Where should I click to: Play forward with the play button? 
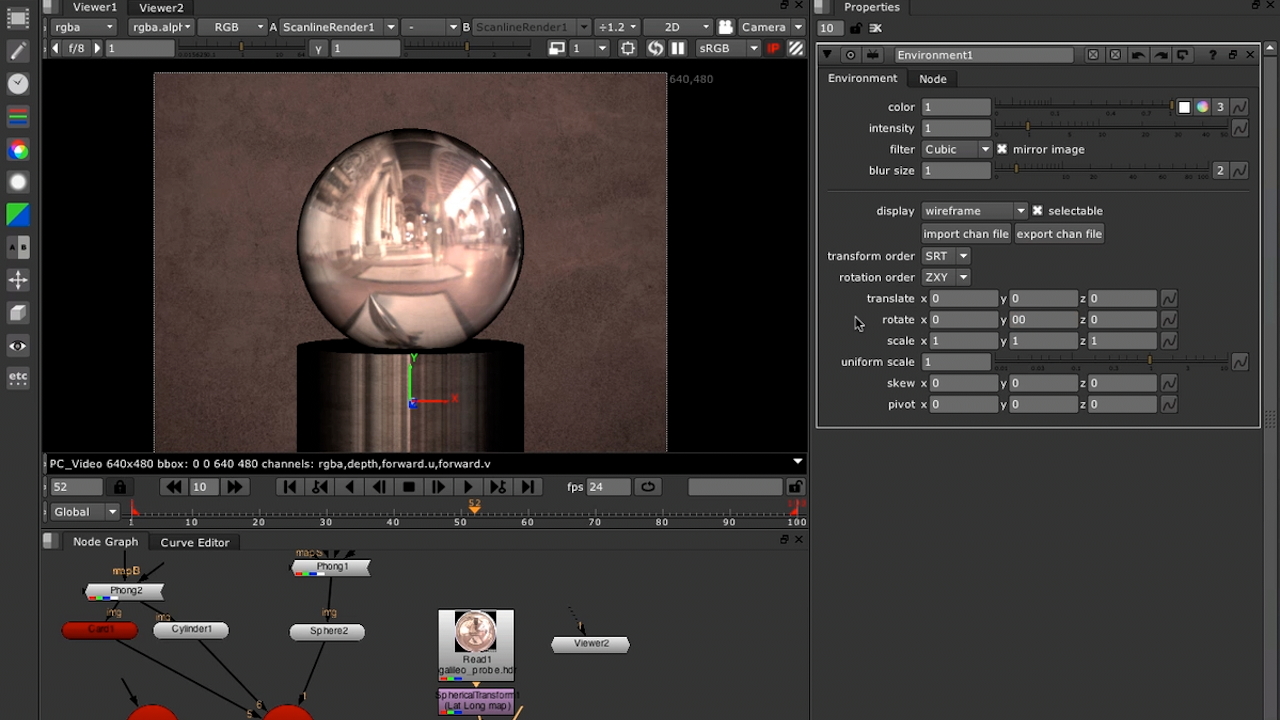coord(467,487)
